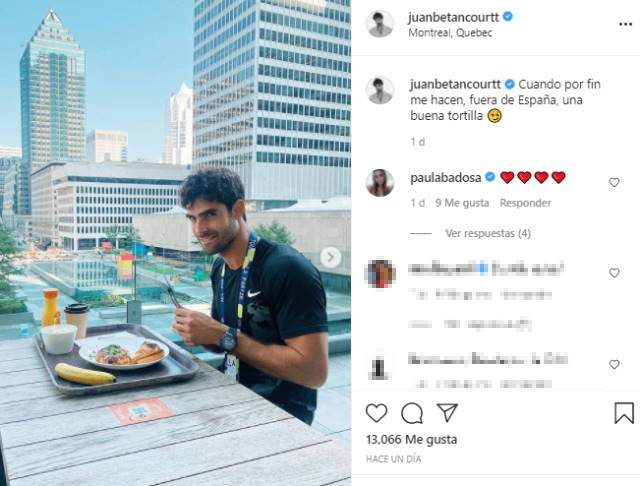Screen dimensions: 640x486
Task: Save post with the bookmark icon
Action: coord(624,413)
